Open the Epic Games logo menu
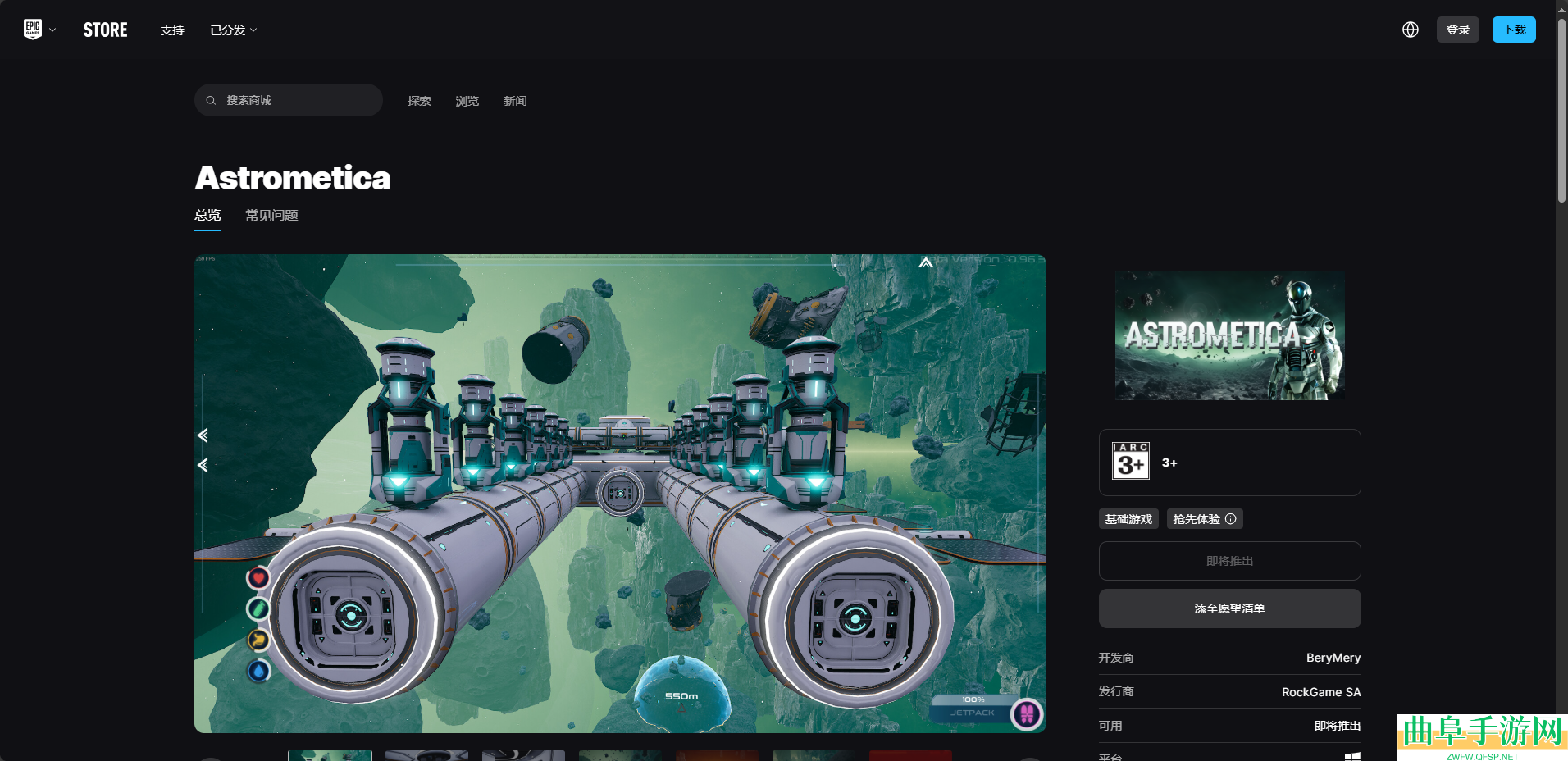The width and height of the screenshot is (1568, 761). [39, 30]
